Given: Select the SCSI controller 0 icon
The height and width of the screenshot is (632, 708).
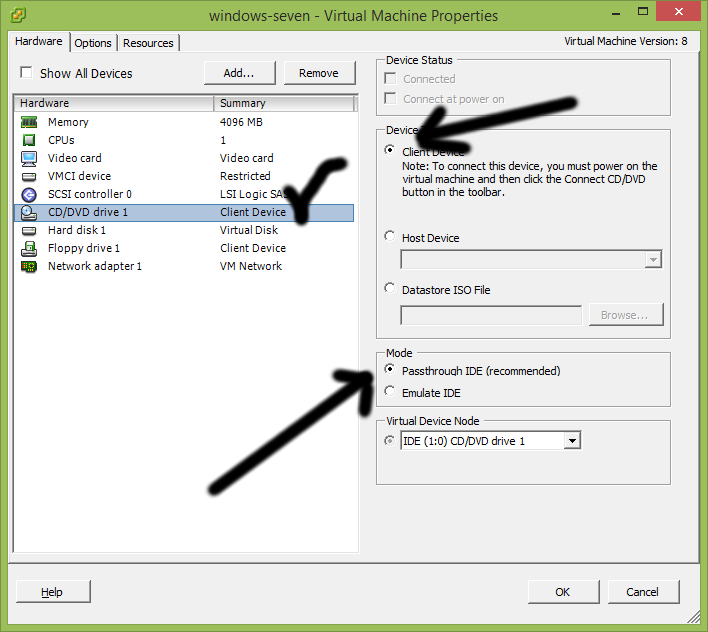Looking at the screenshot, I should [29, 195].
